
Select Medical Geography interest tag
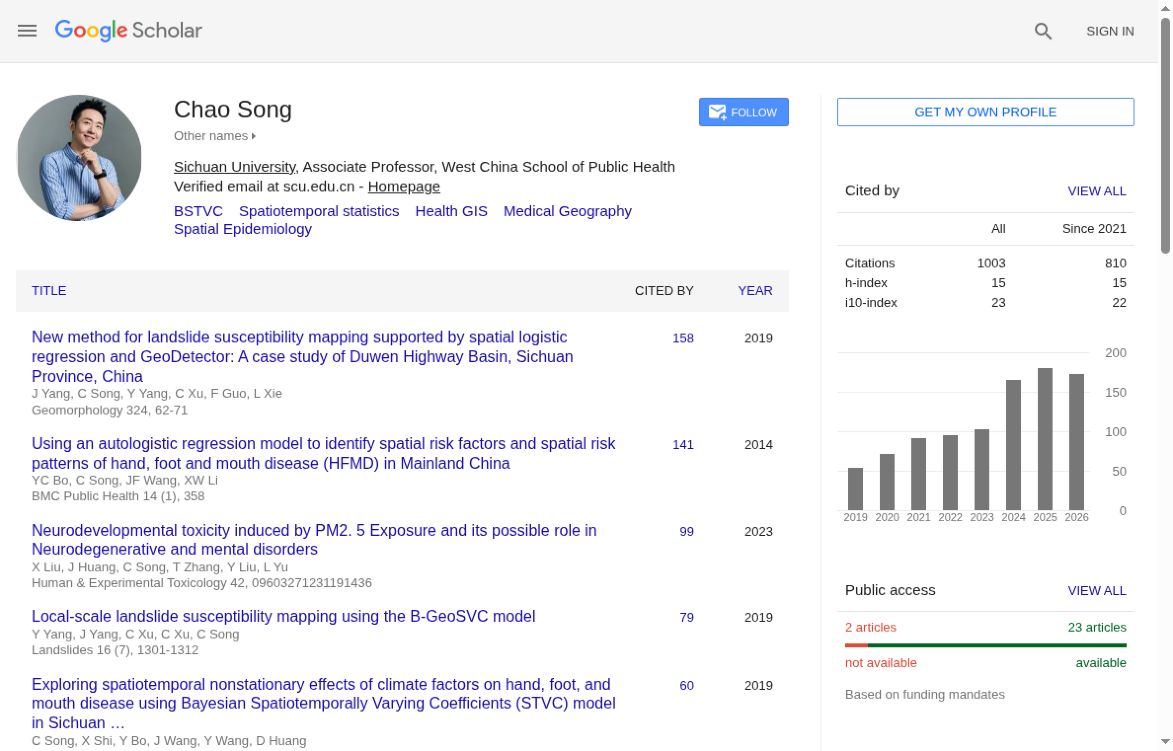pos(567,211)
